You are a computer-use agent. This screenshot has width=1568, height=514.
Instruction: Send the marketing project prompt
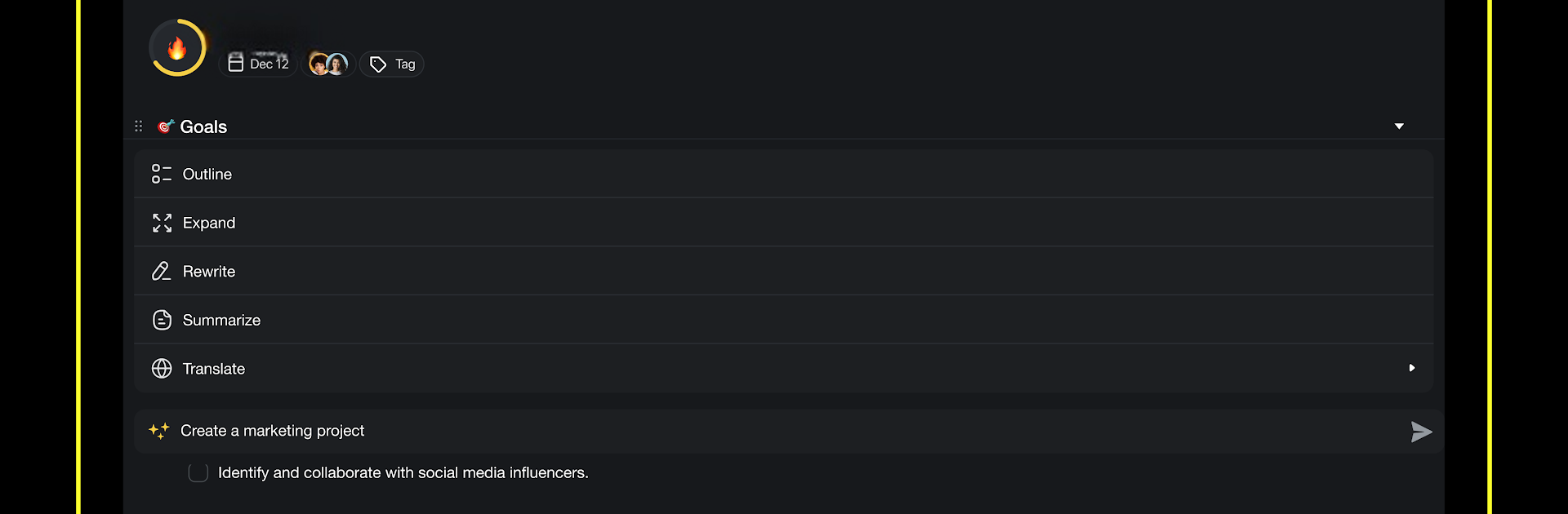coord(1421,432)
